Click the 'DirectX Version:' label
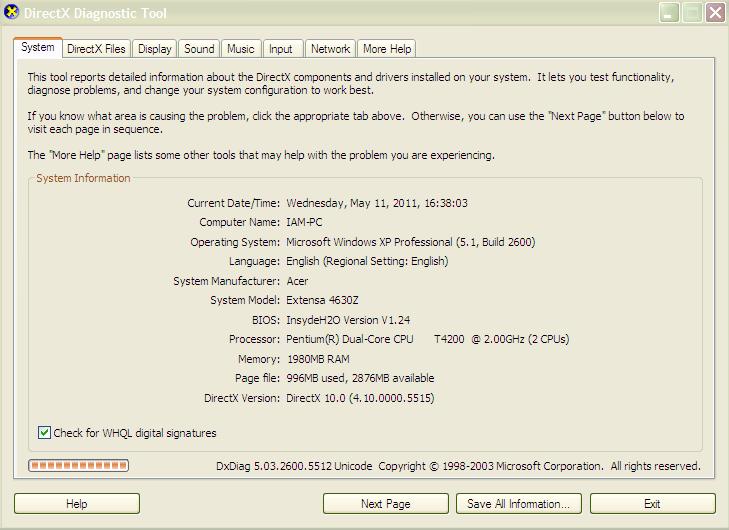729x530 pixels. point(242,398)
